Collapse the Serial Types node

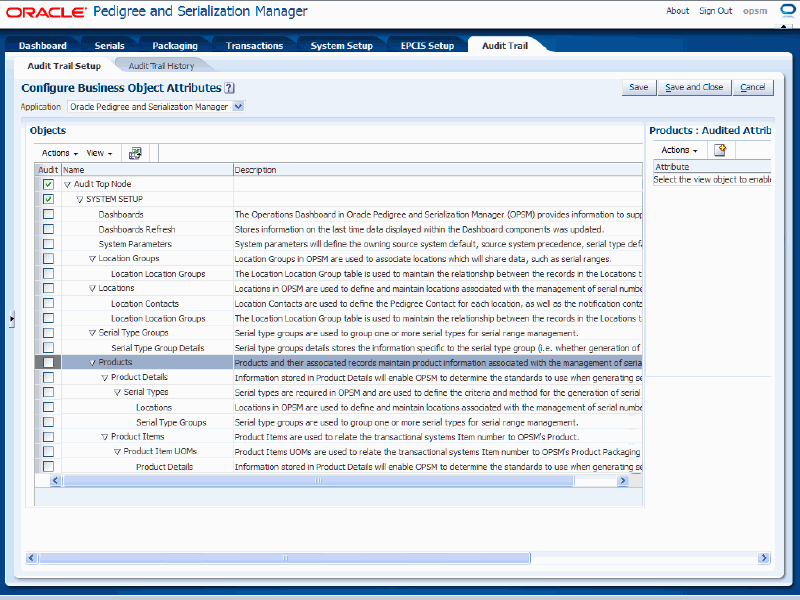[x=117, y=392]
